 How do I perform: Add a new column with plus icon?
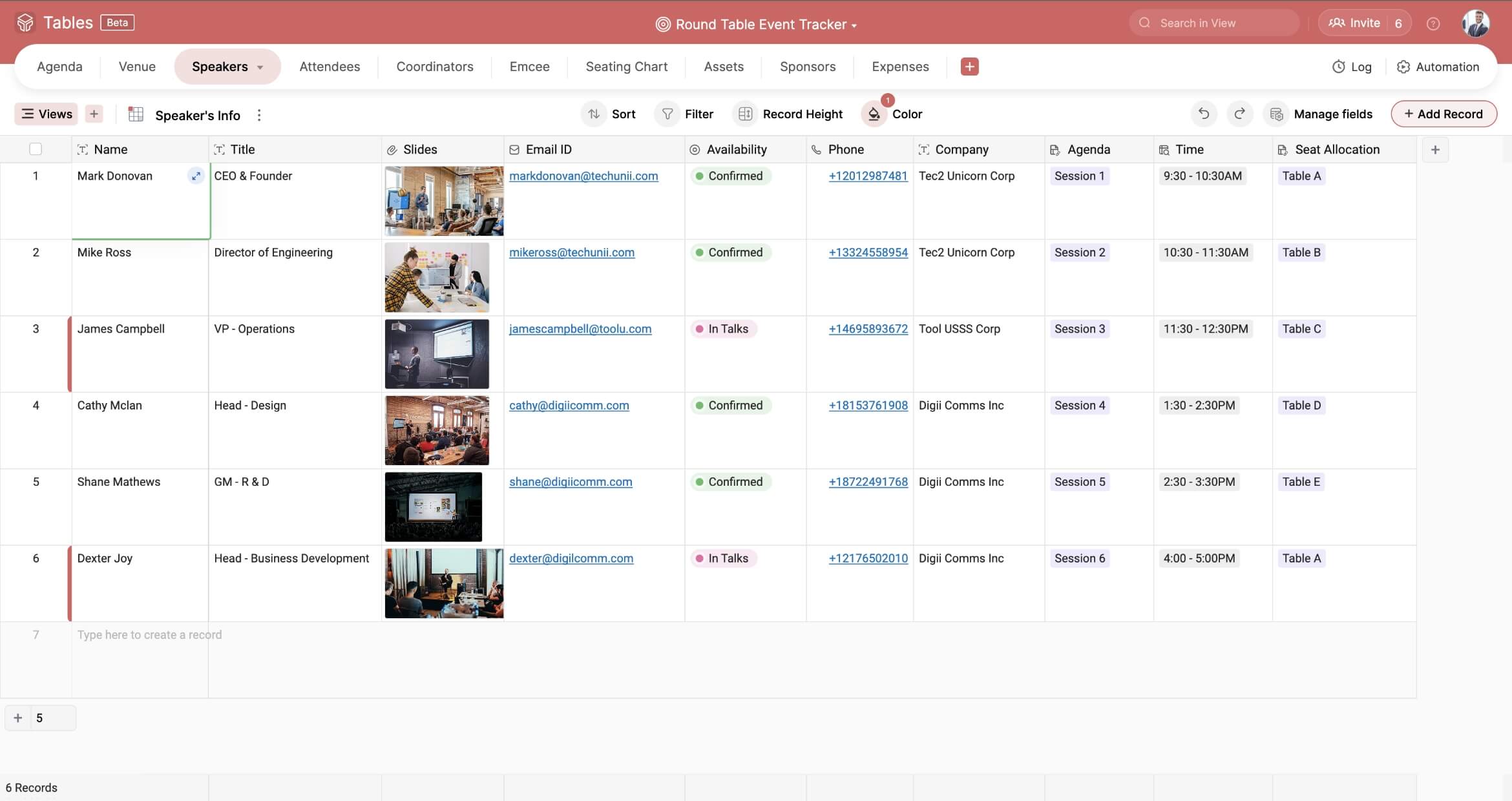click(1435, 150)
